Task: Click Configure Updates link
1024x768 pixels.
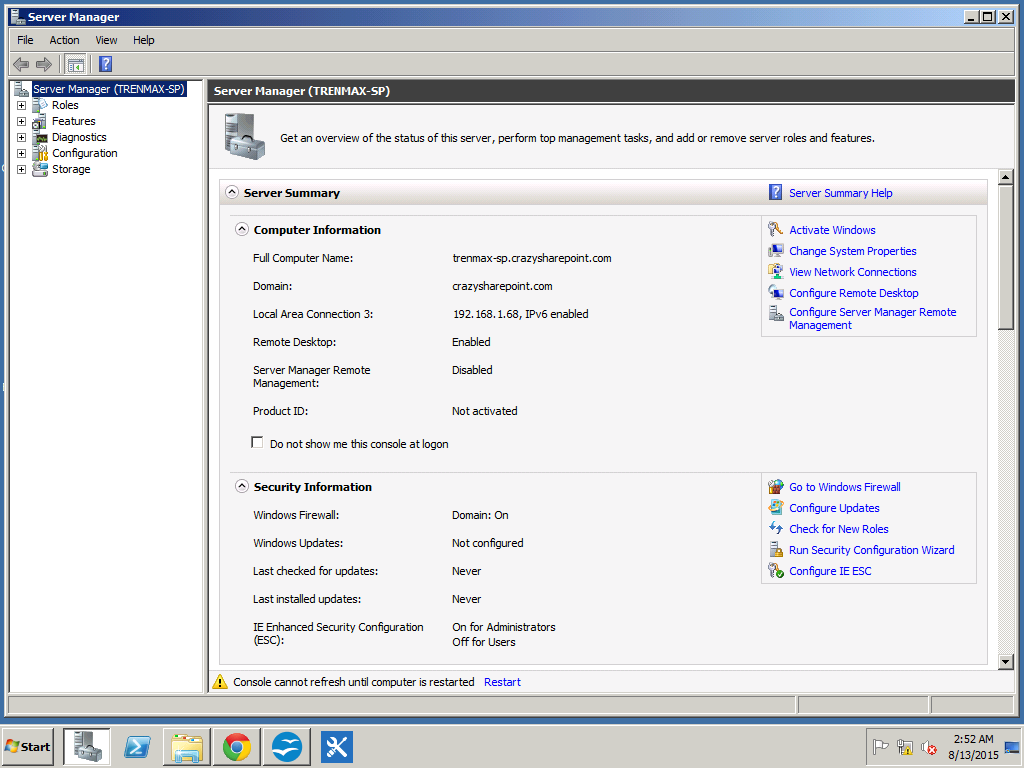Action: pos(834,508)
